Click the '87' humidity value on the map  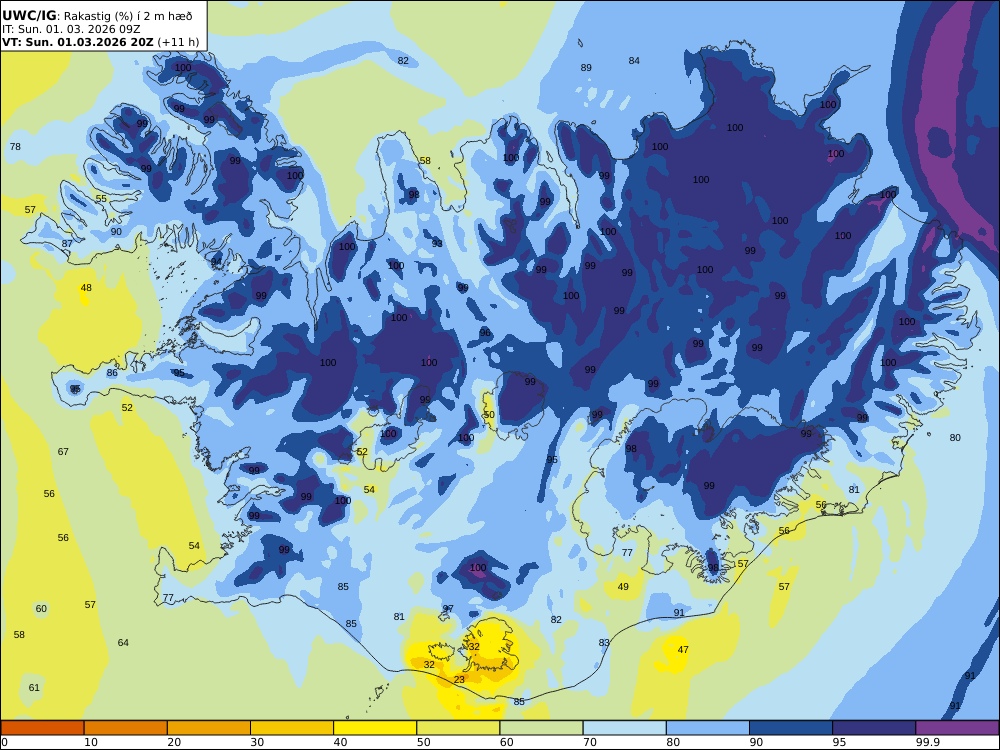click(x=67, y=244)
